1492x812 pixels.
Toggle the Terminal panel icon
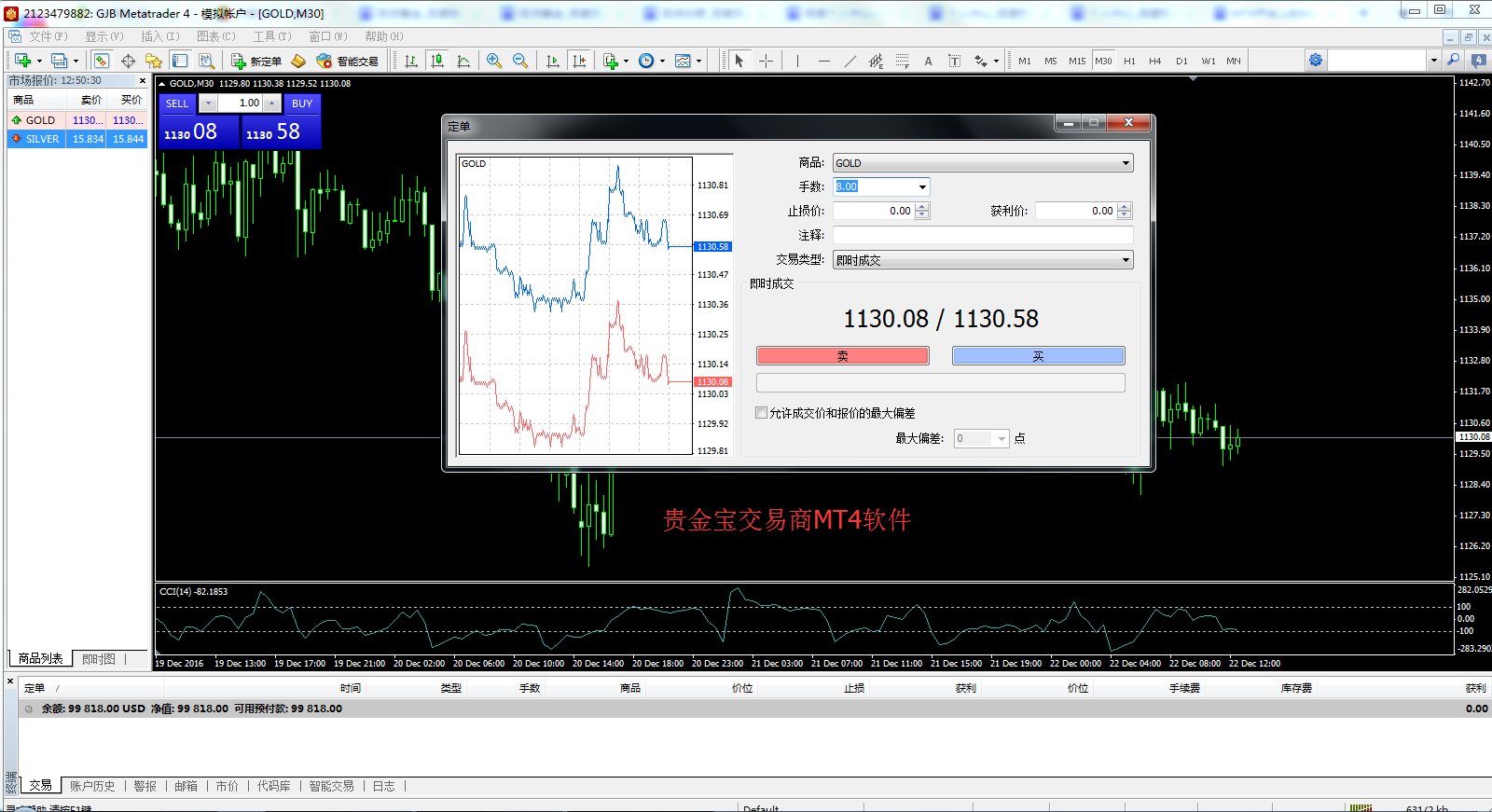point(181,61)
